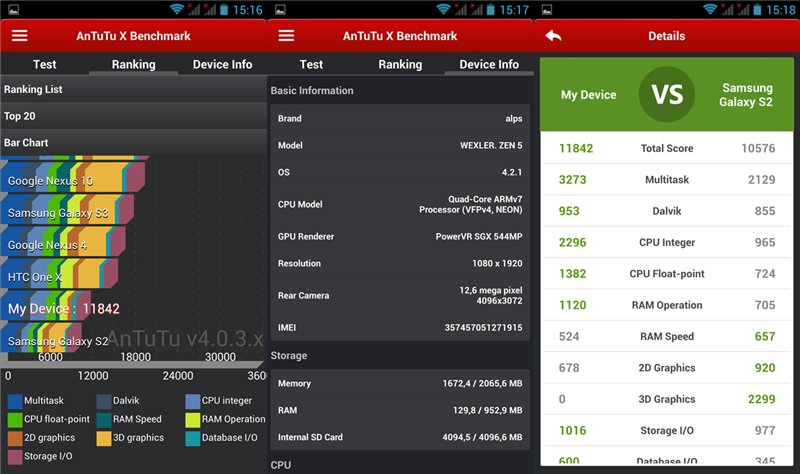Tap Model row showing WEXLER. ZEN 5

[x=400, y=145]
